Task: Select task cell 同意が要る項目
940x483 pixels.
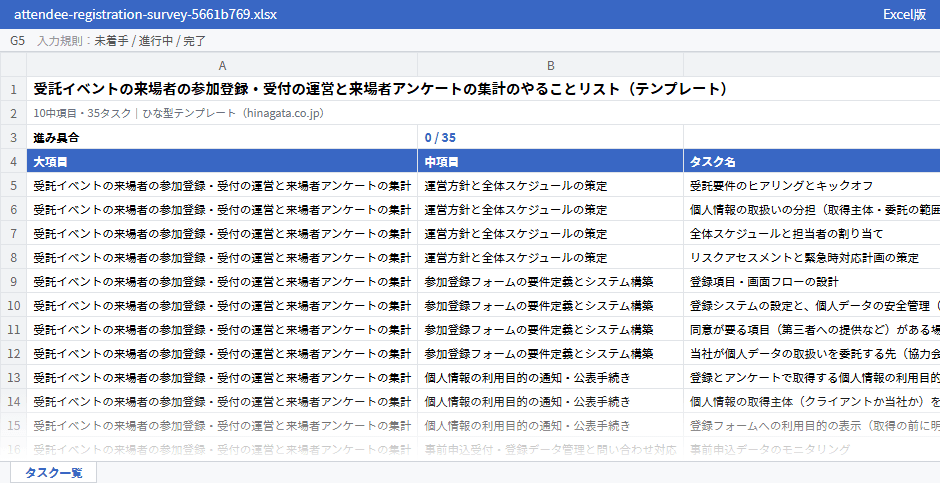Action: click(x=812, y=329)
